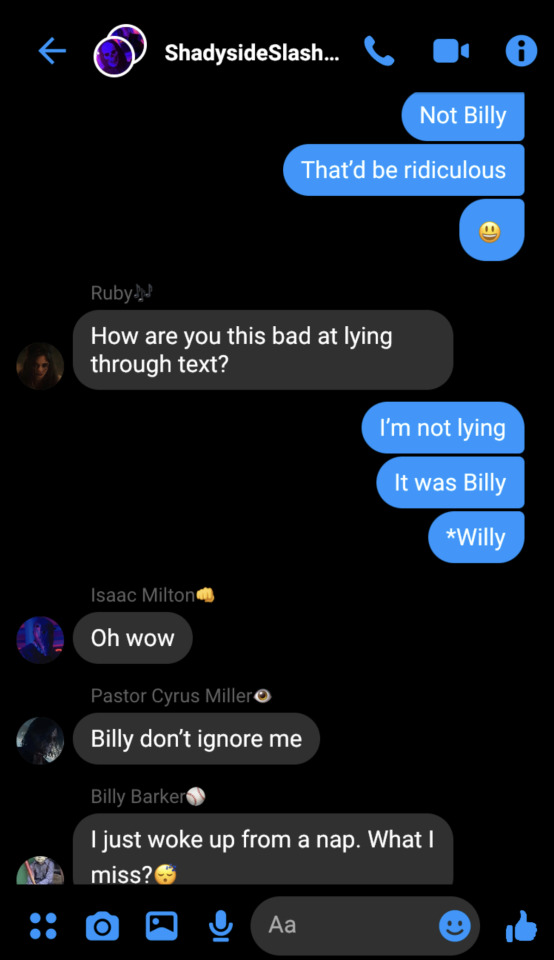Tap the back arrow icon
The image size is (554, 960).
(52, 51)
